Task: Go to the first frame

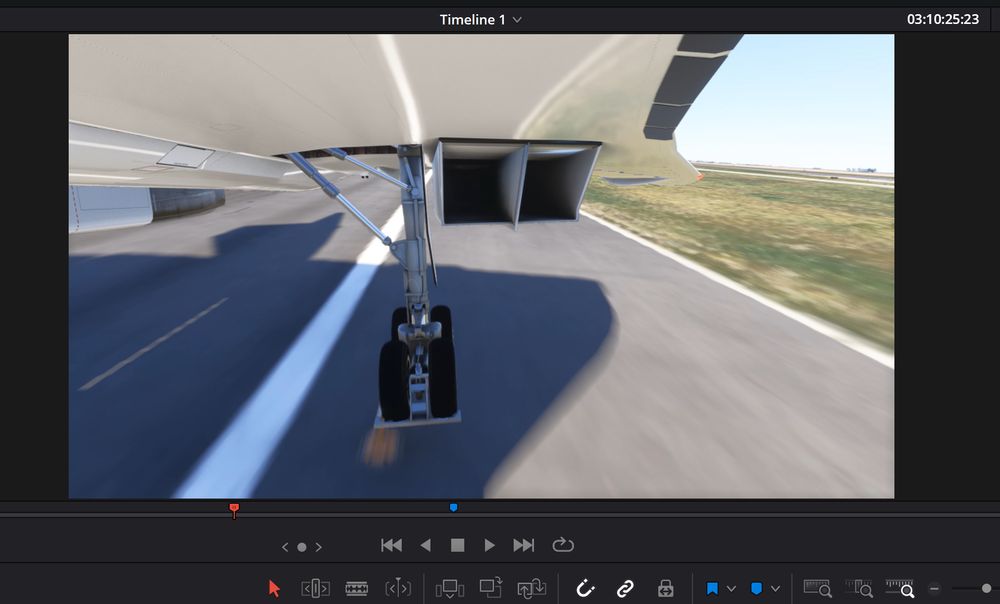Action: coord(392,545)
